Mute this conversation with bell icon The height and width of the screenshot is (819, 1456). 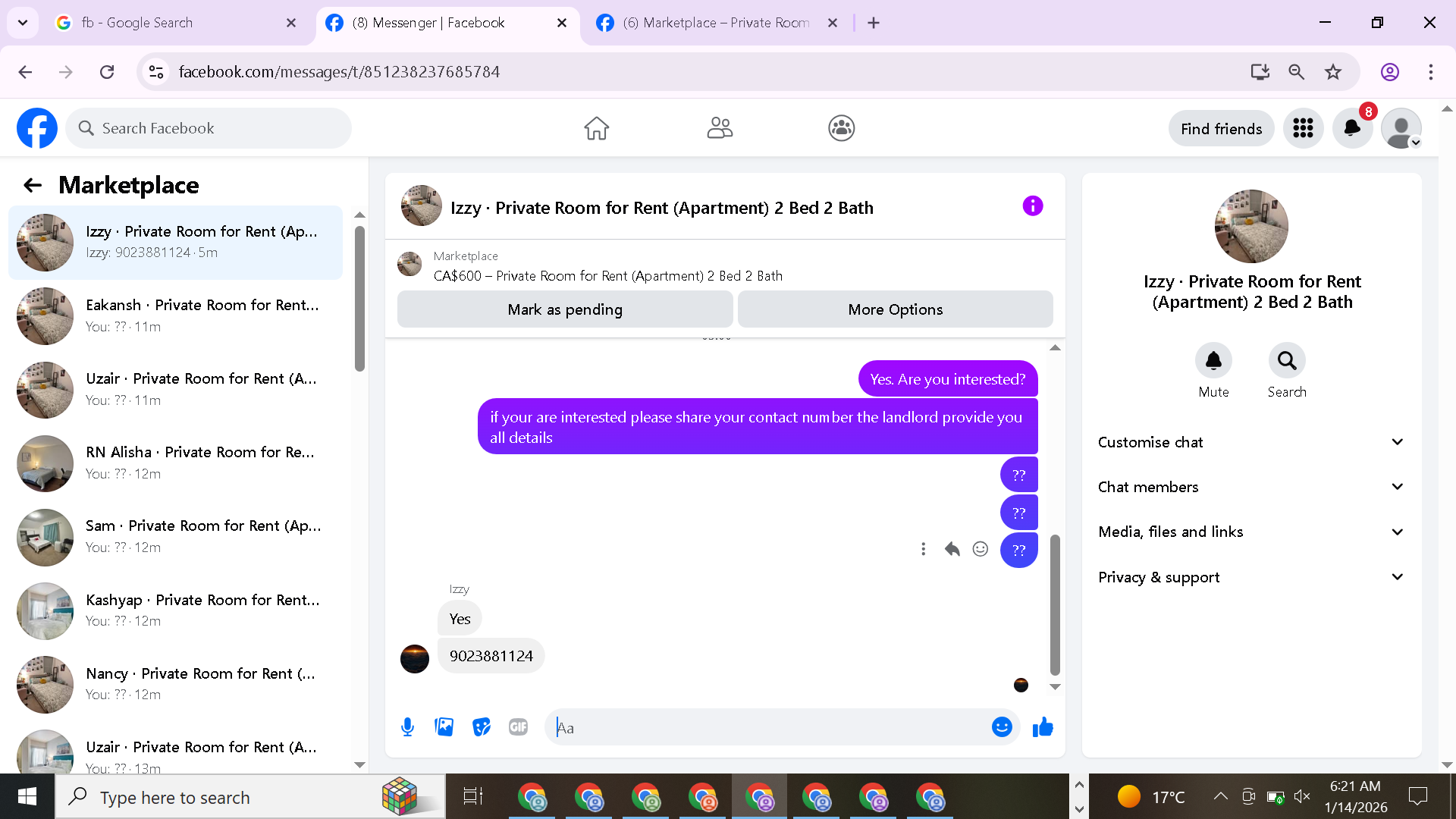pyautogui.click(x=1213, y=361)
